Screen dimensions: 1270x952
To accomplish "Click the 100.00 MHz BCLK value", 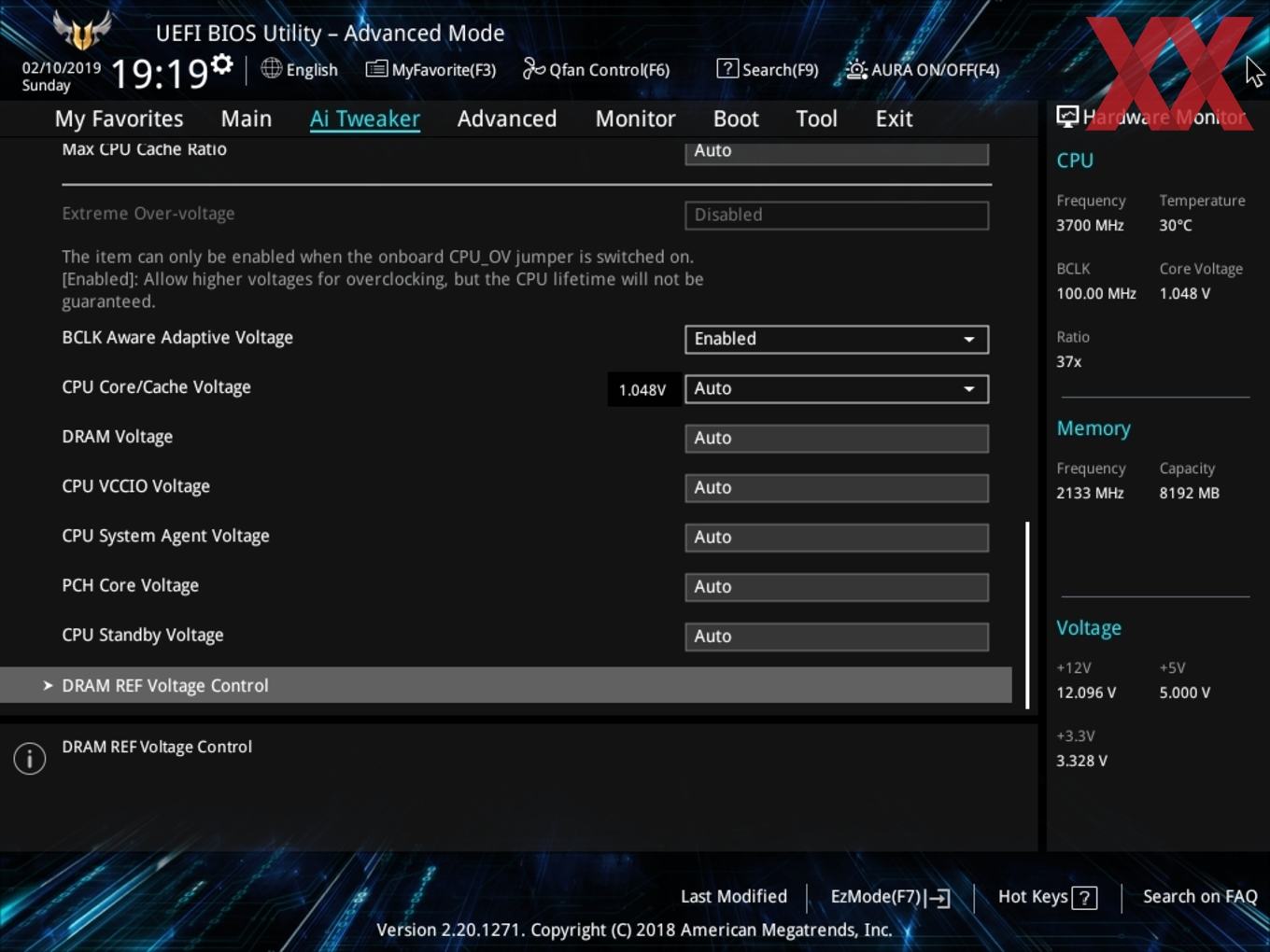I will 1096,293.
